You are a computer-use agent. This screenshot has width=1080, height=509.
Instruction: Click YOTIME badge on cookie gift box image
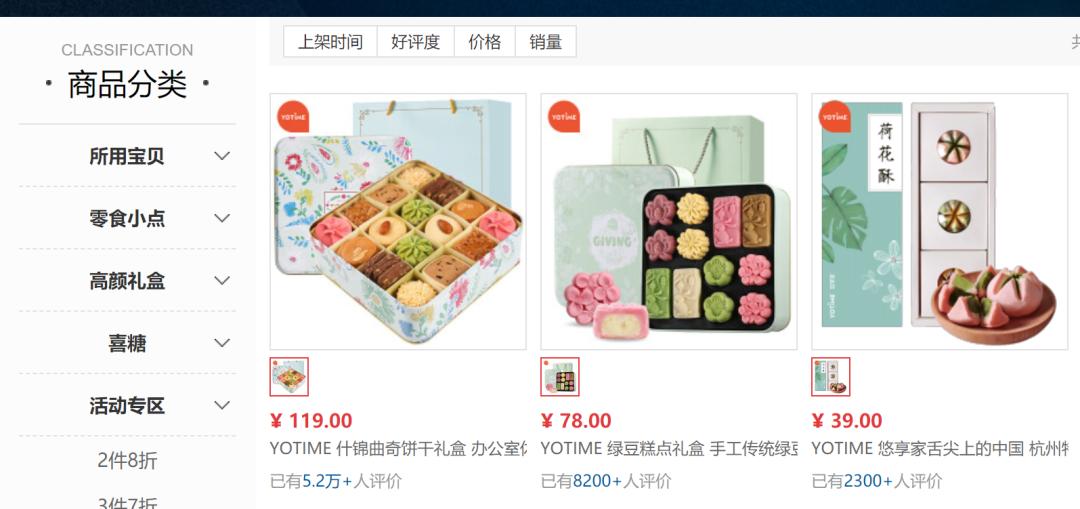coord(293,116)
